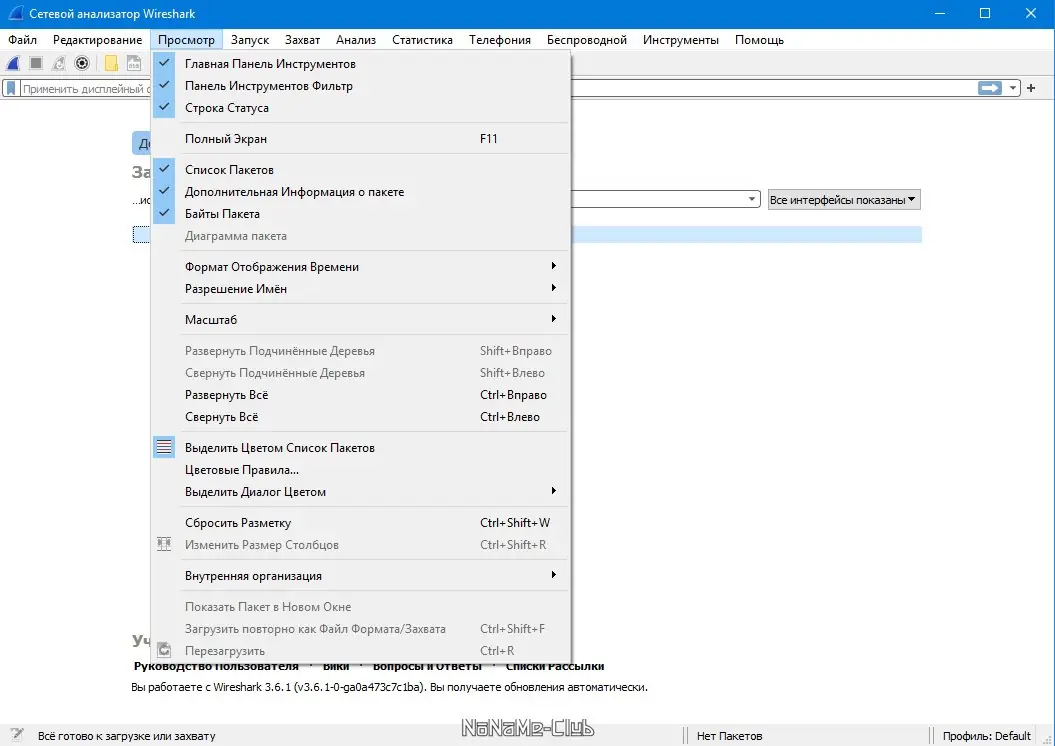
Task: Click the restart capture icon in toolbar
Action: [59, 63]
